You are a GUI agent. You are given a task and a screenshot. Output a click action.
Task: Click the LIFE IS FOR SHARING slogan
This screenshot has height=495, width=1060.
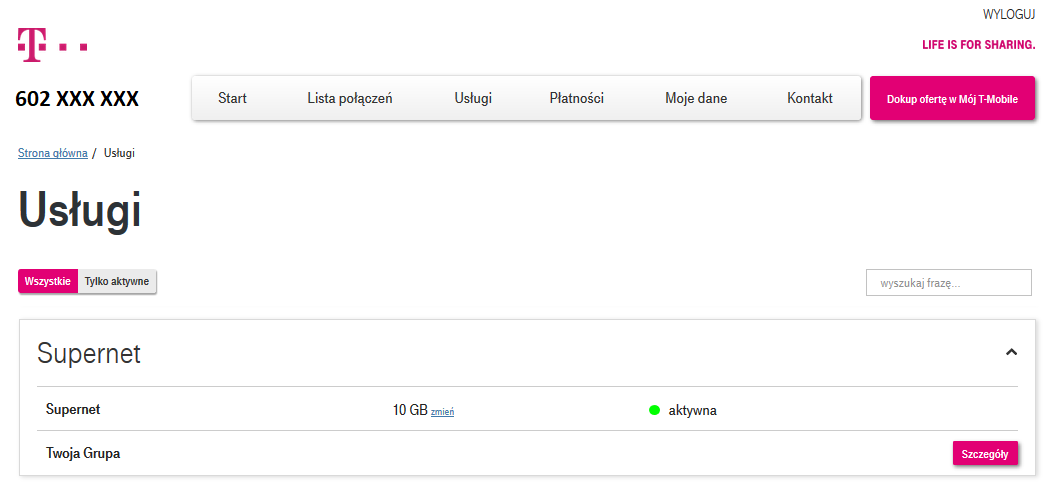coord(979,45)
